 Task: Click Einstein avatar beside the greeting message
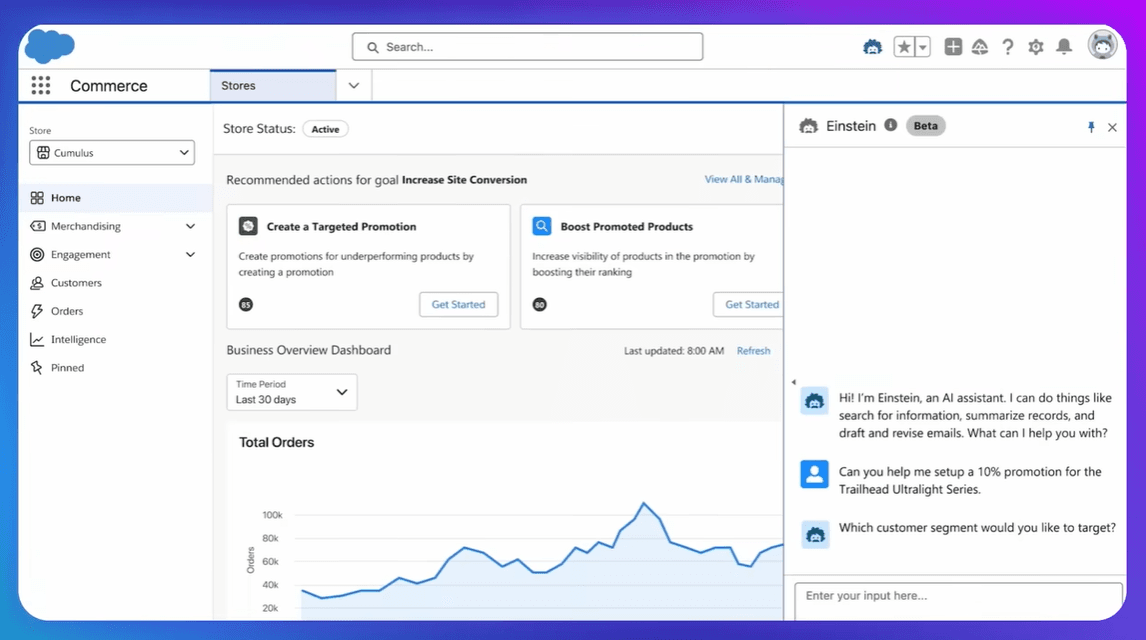814,400
